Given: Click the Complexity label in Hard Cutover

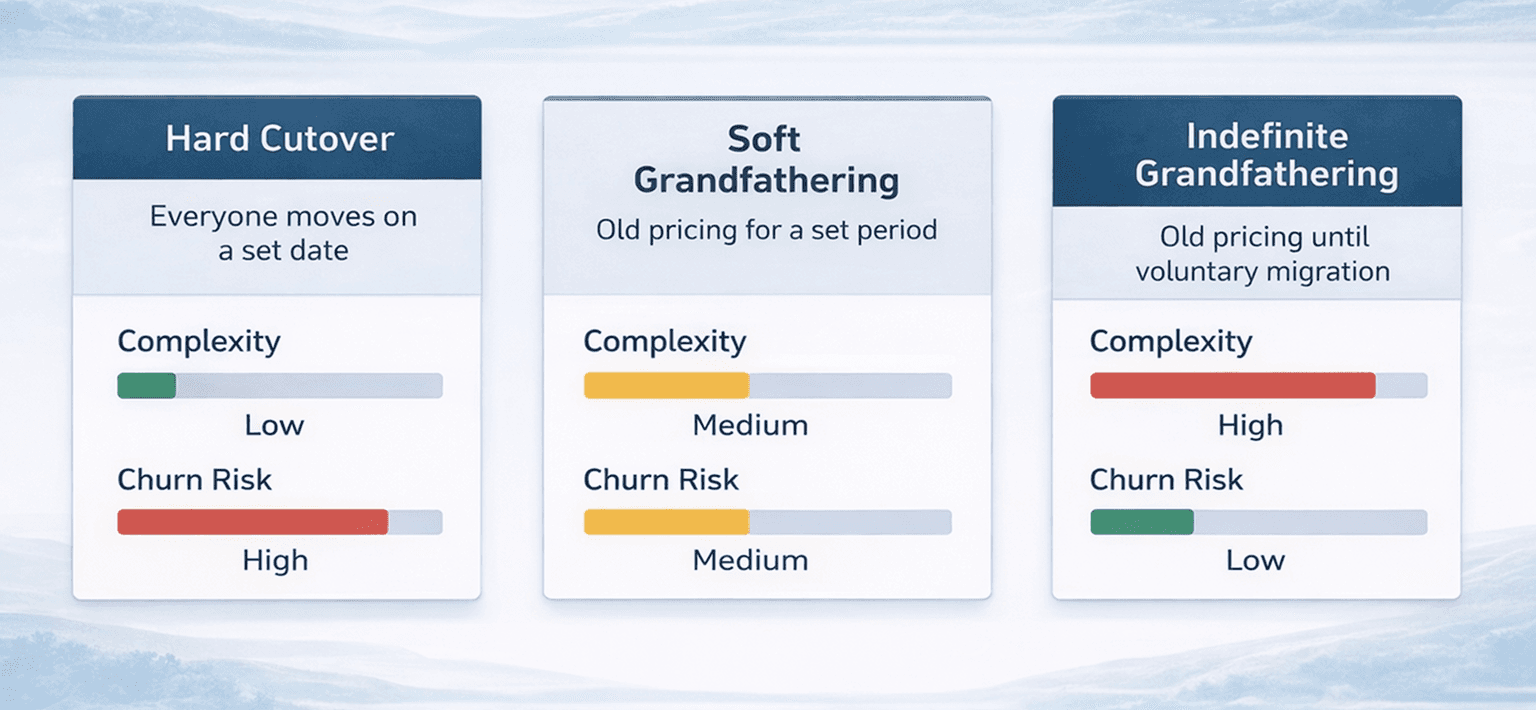Looking at the screenshot, I should tap(199, 342).
